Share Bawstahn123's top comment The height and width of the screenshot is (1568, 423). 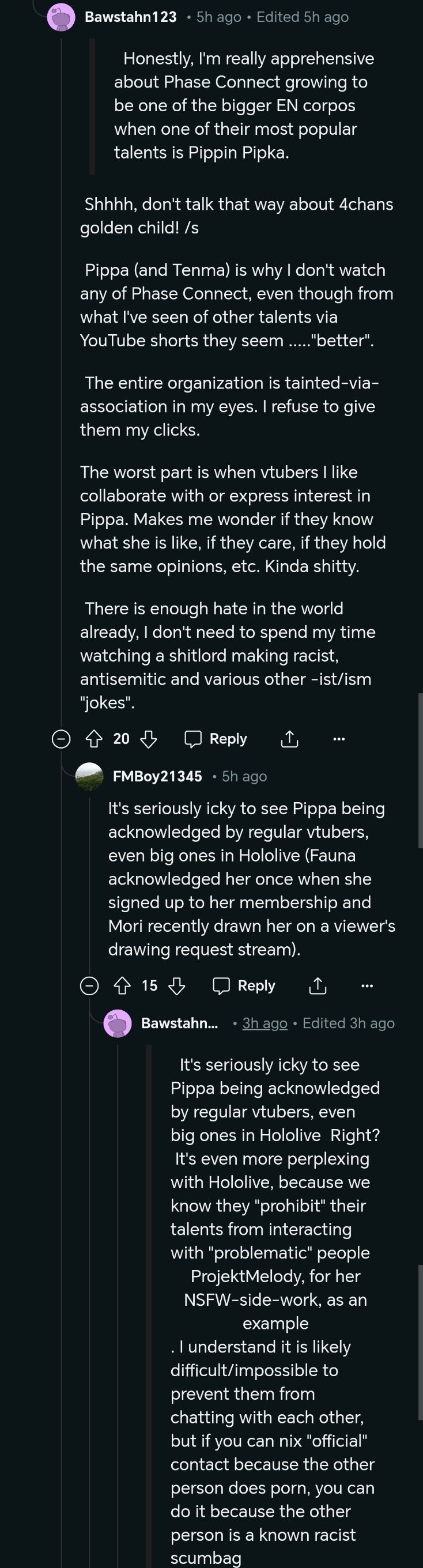289,739
